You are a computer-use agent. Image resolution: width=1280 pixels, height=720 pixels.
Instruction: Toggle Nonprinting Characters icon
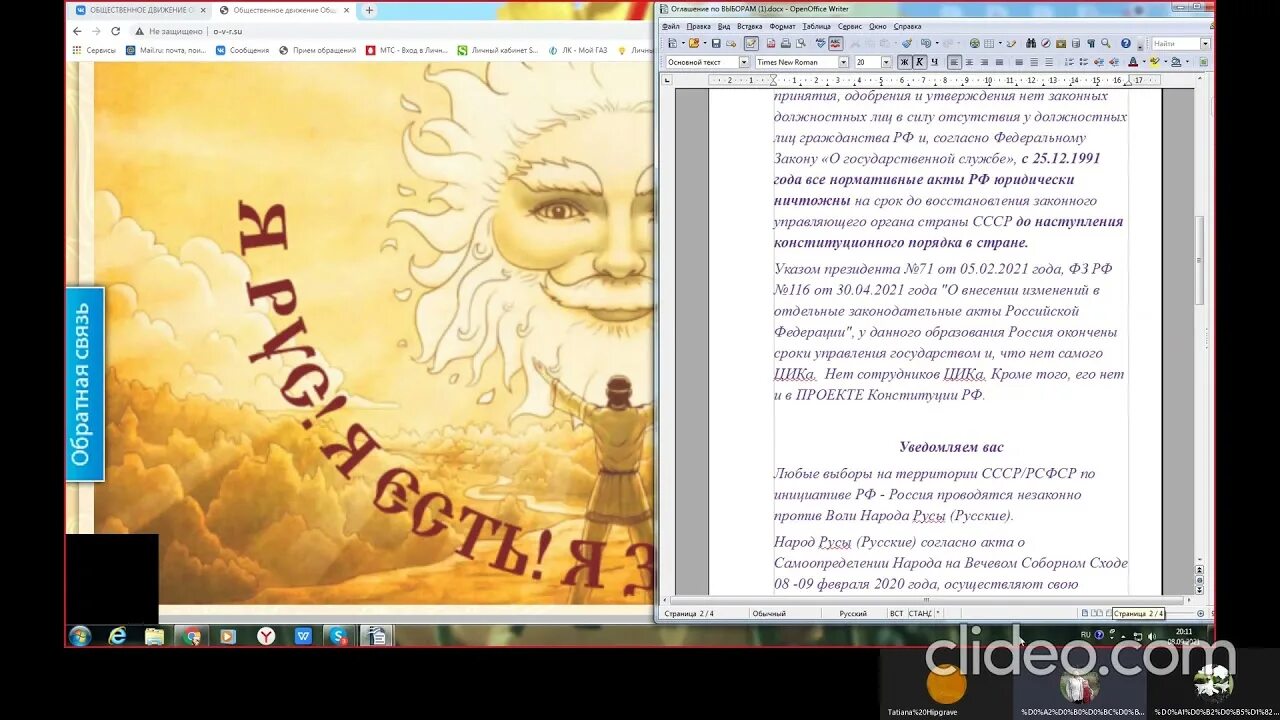pyautogui.click(x=1091, y=43)
